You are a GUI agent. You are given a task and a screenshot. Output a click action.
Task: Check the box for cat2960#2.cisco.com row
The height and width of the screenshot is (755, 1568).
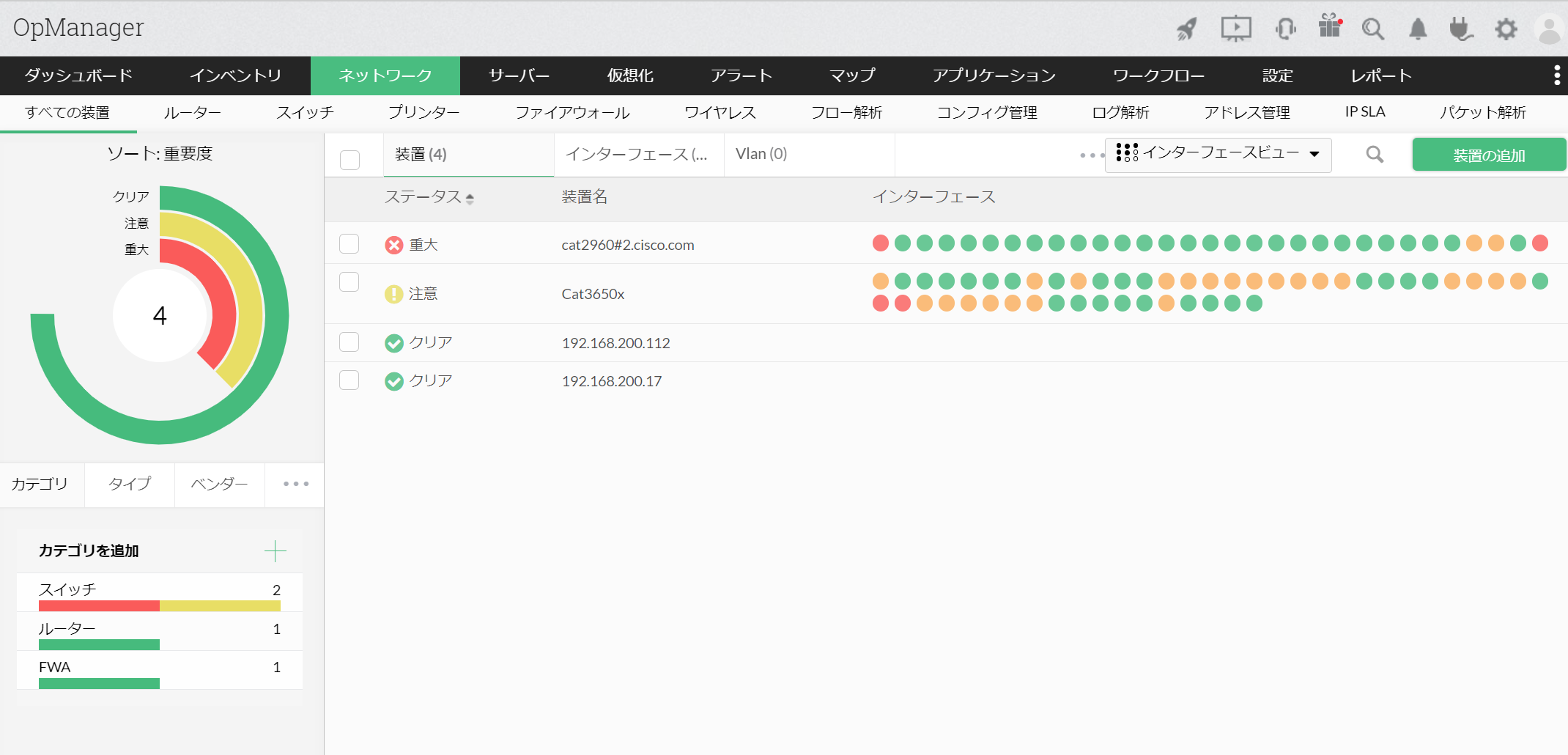coord(350,244)
